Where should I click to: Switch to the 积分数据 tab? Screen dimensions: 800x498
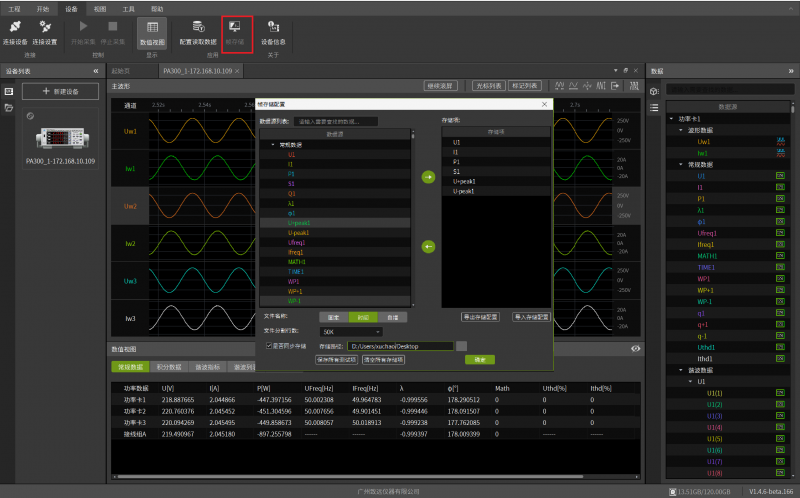[x=169, y=367]
